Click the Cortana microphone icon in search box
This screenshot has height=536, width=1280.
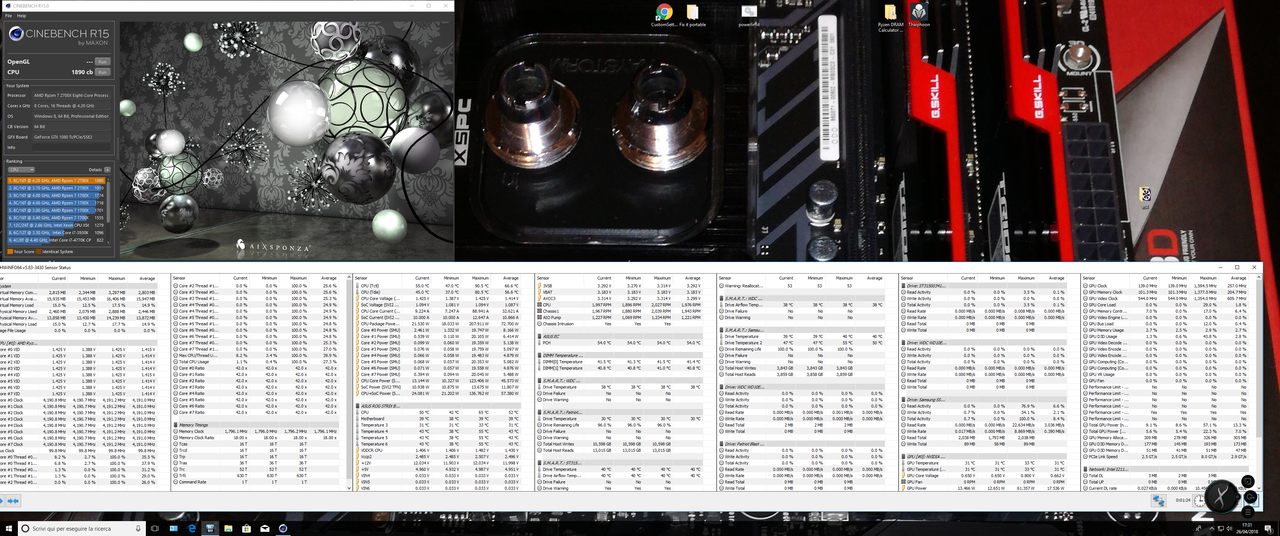tap(138, 528)
